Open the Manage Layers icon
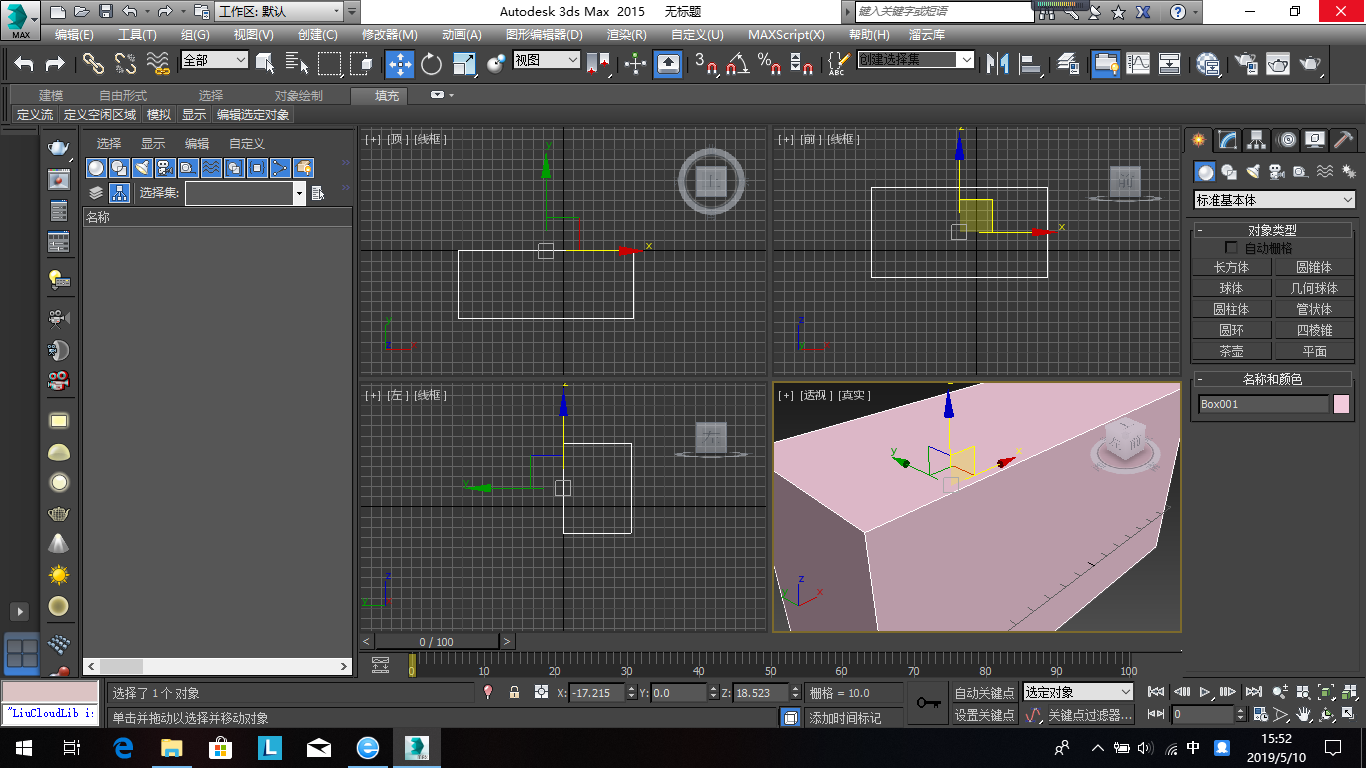 1067,64
